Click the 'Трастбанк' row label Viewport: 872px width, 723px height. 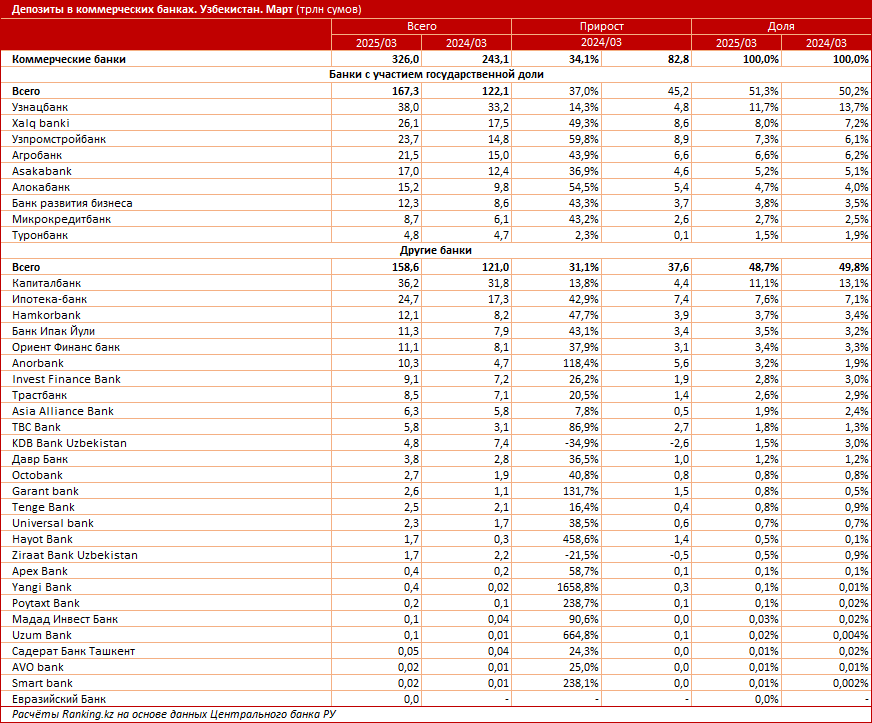[x=39, y=395]
